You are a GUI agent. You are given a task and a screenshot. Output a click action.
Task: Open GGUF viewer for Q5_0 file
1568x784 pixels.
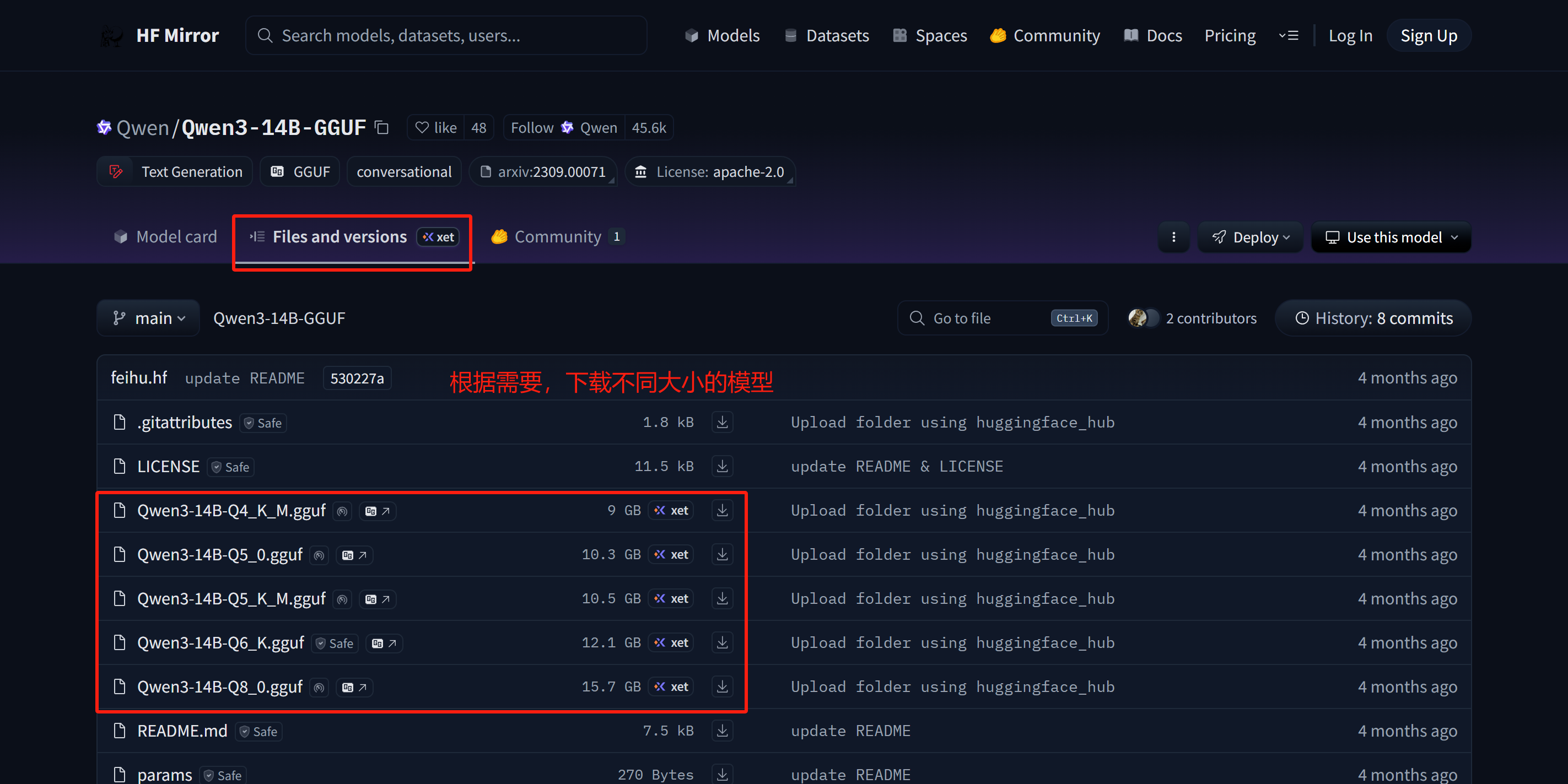[354, 555]
